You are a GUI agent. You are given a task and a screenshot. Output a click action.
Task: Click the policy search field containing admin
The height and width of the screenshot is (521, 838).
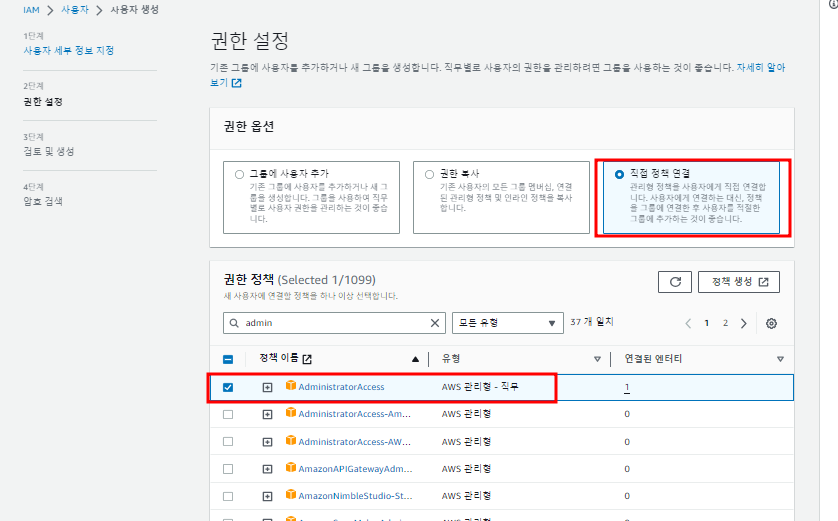(x=334, y=323)
